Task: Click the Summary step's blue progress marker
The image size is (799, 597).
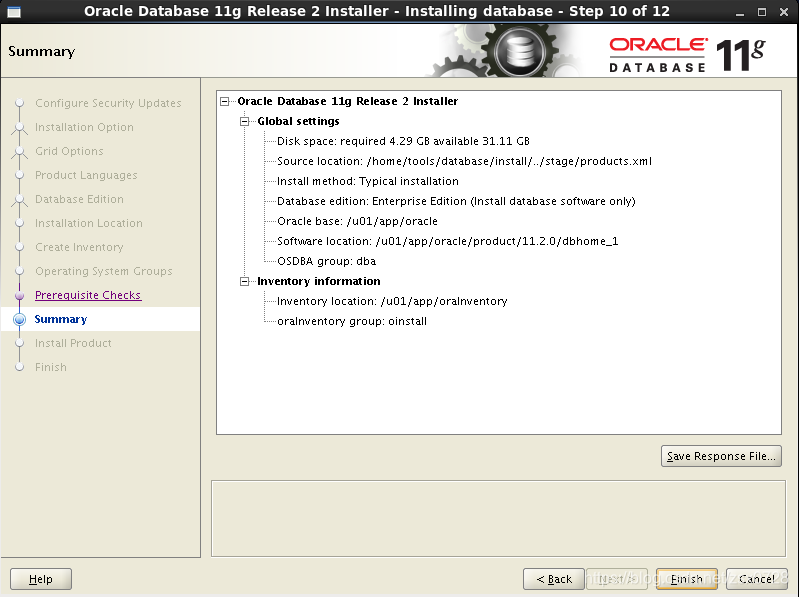Action: (19, 319)
